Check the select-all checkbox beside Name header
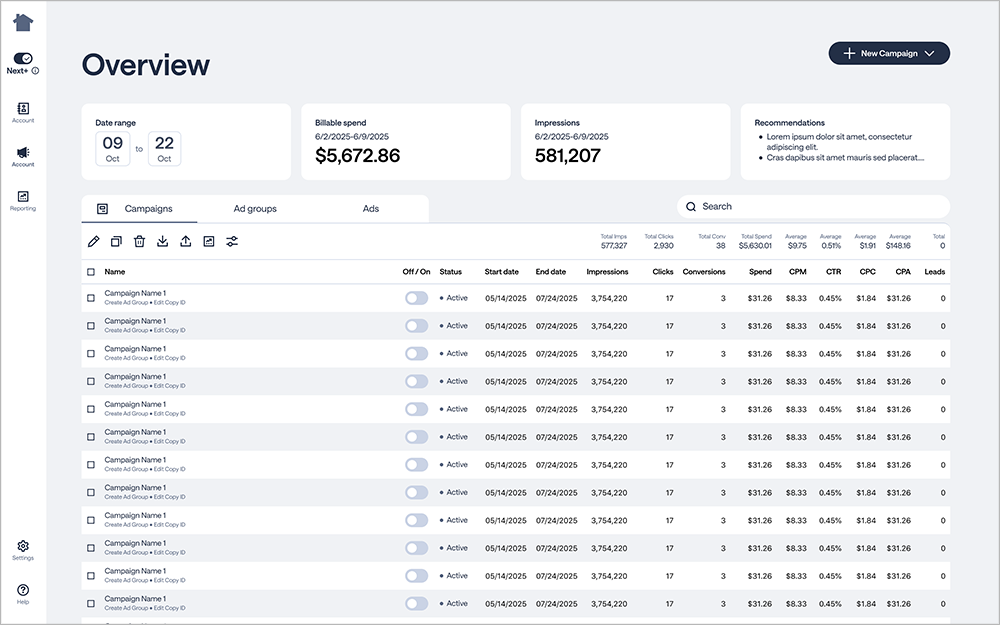This screenshot has width=1000, height=625. point(91,272)
